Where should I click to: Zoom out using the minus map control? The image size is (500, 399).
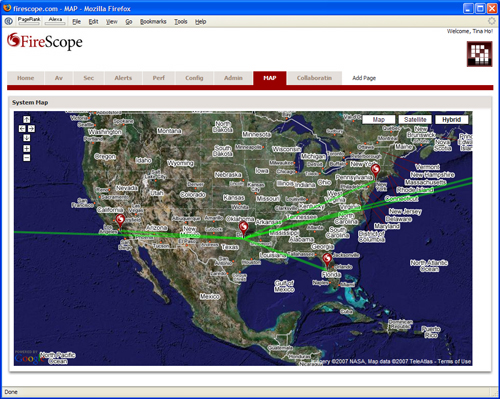click(27, 158)
